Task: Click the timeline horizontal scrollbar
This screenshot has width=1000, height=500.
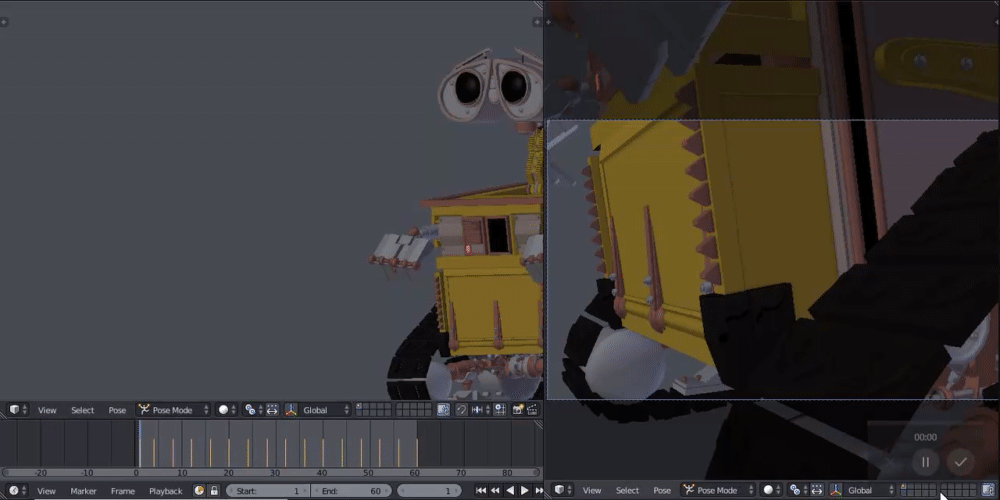Action: coord(270,473)
